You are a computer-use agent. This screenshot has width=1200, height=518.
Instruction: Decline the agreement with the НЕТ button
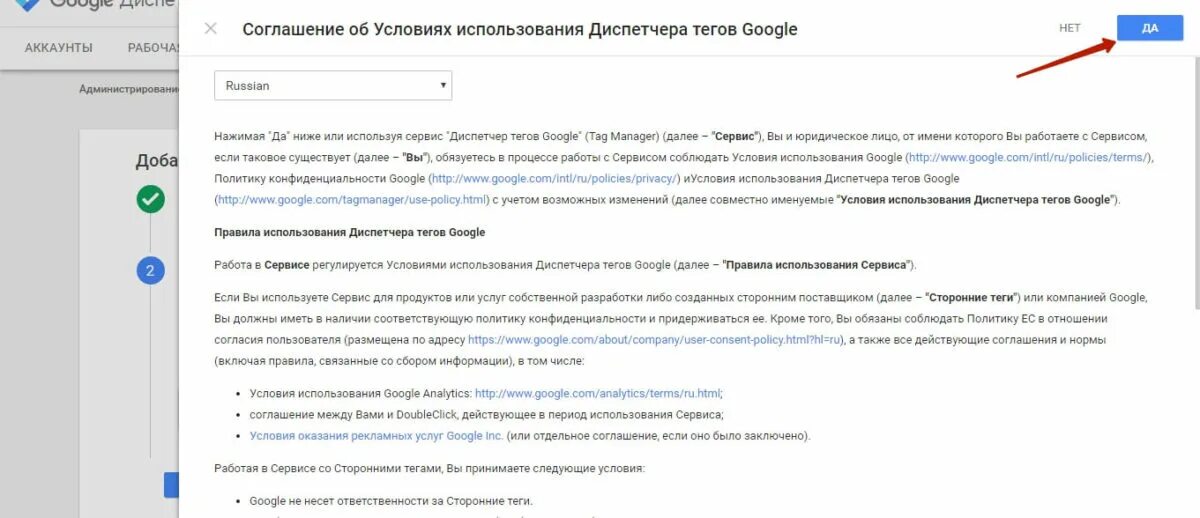pyautogui.click(x=1070, y=28)
